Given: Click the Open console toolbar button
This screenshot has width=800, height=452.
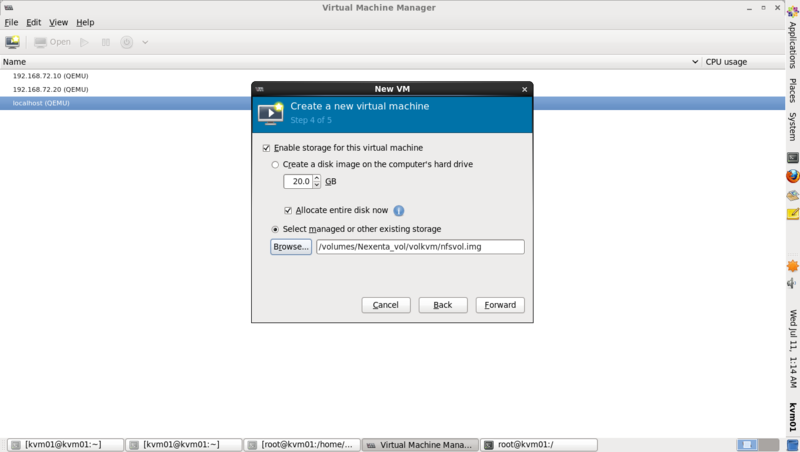Looking at the screenshot, I should tap(53, 42).
